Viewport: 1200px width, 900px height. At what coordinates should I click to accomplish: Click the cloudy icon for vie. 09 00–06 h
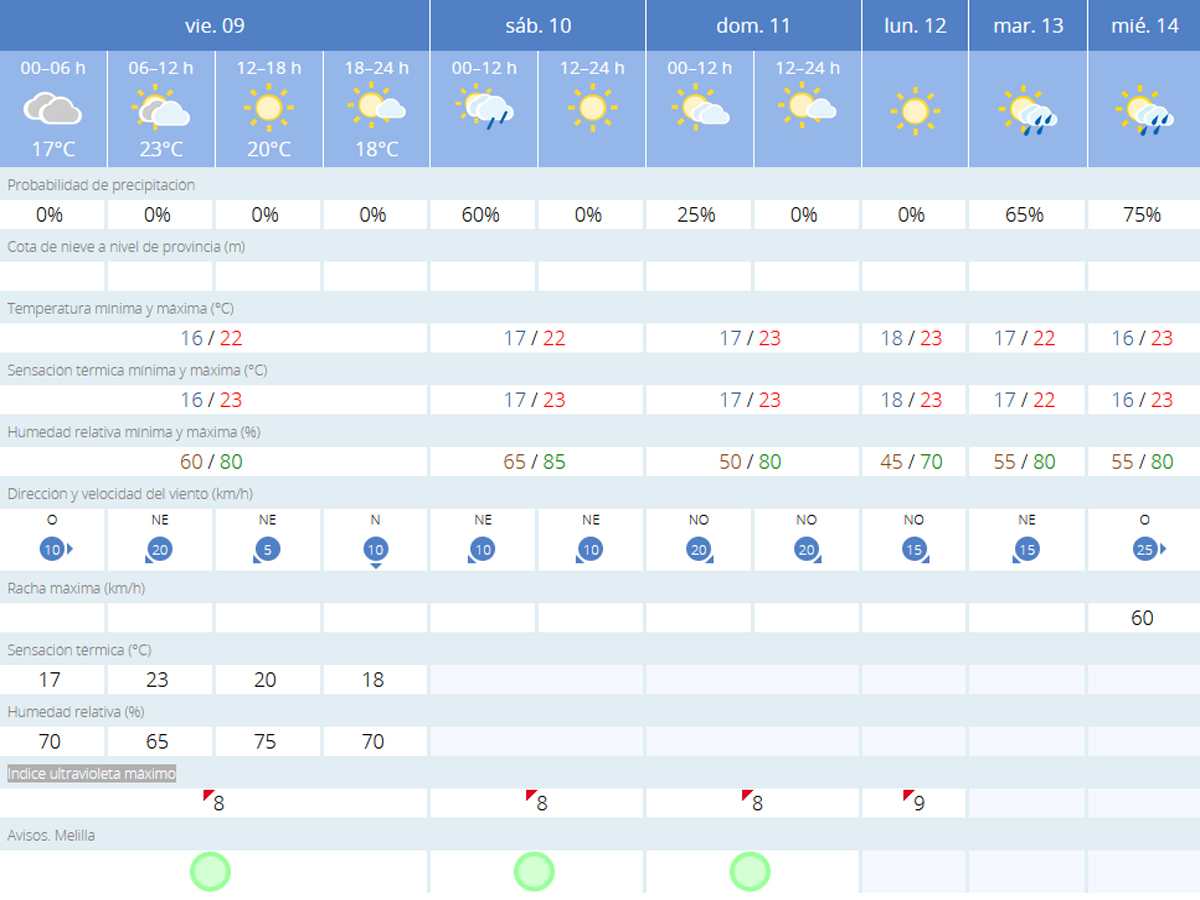point(52,109)
